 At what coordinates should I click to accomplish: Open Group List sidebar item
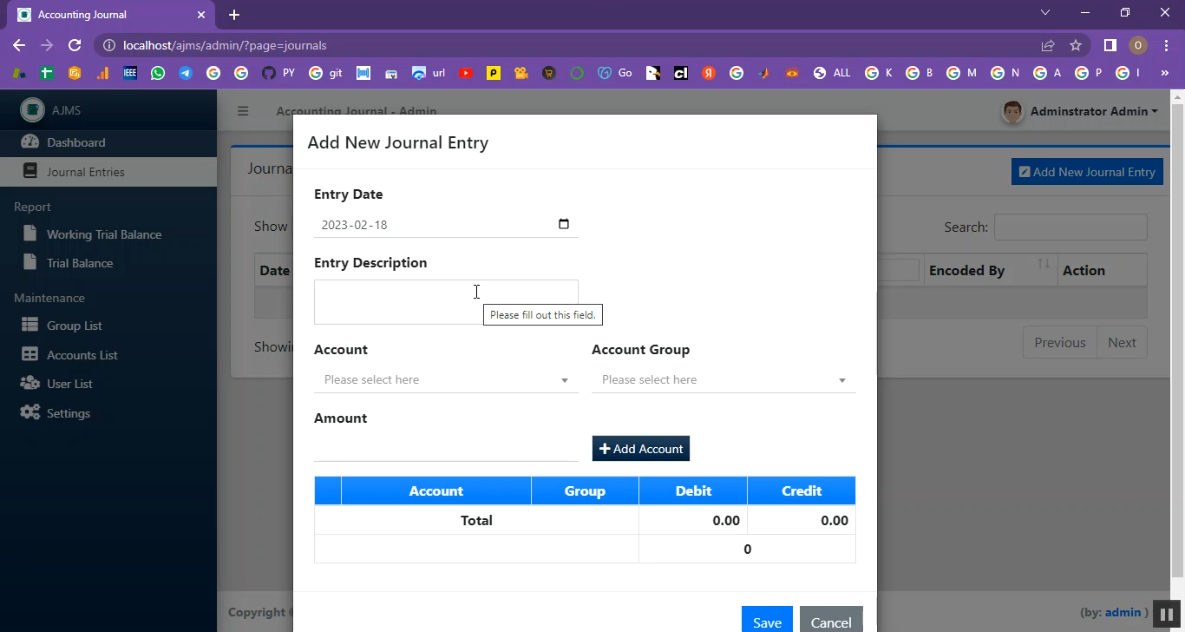point(73,326)
